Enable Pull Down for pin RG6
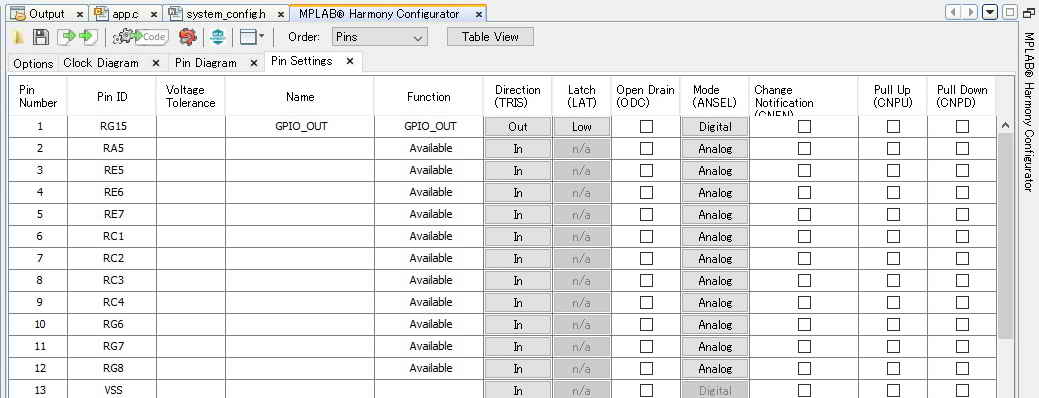This screenshot has height=398, width=1039. tap(962, 324)
